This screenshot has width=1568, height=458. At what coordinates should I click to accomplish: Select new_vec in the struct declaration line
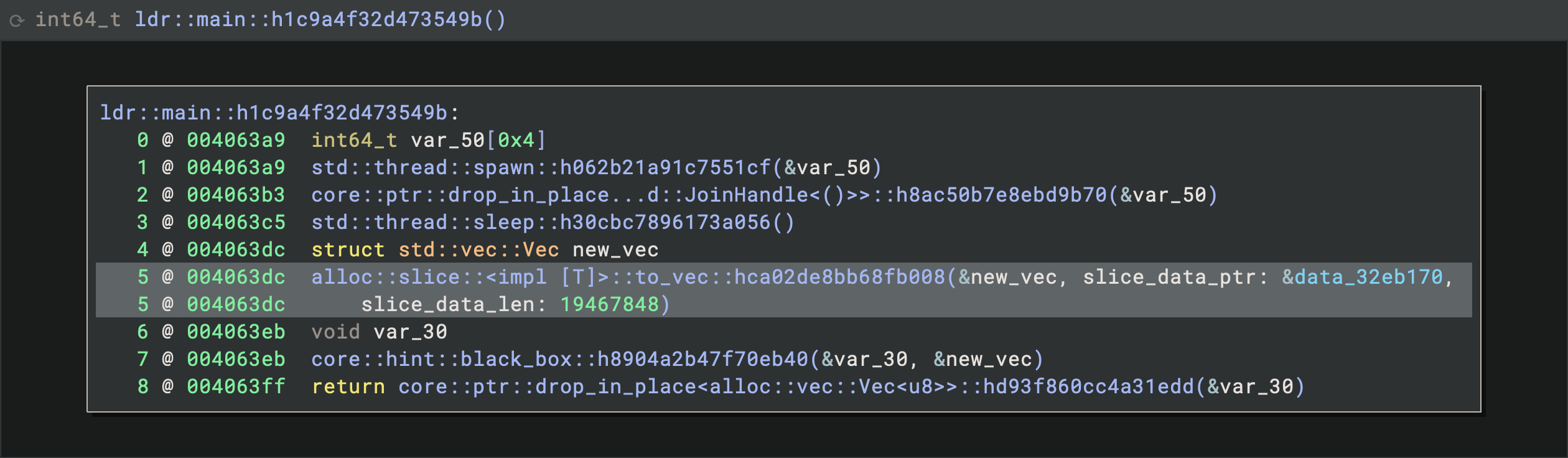tap(615, 250)
